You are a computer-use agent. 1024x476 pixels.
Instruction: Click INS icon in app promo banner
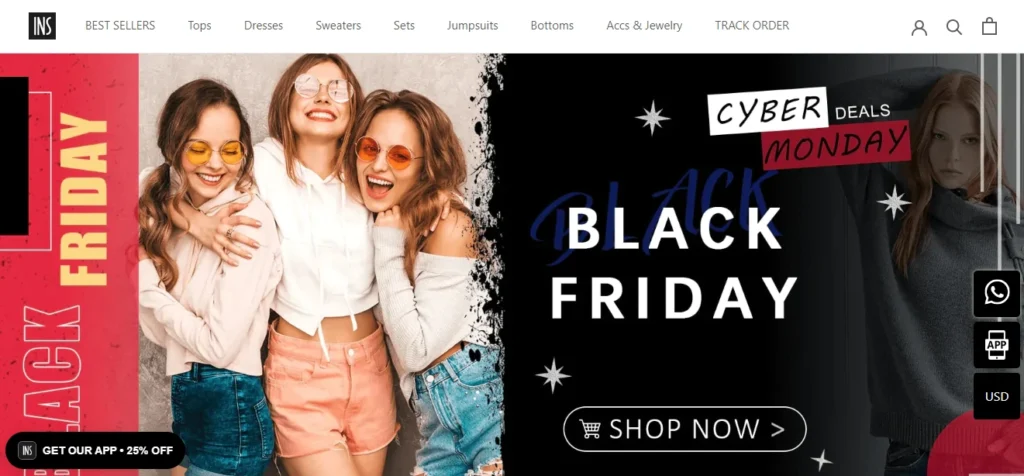27,450
